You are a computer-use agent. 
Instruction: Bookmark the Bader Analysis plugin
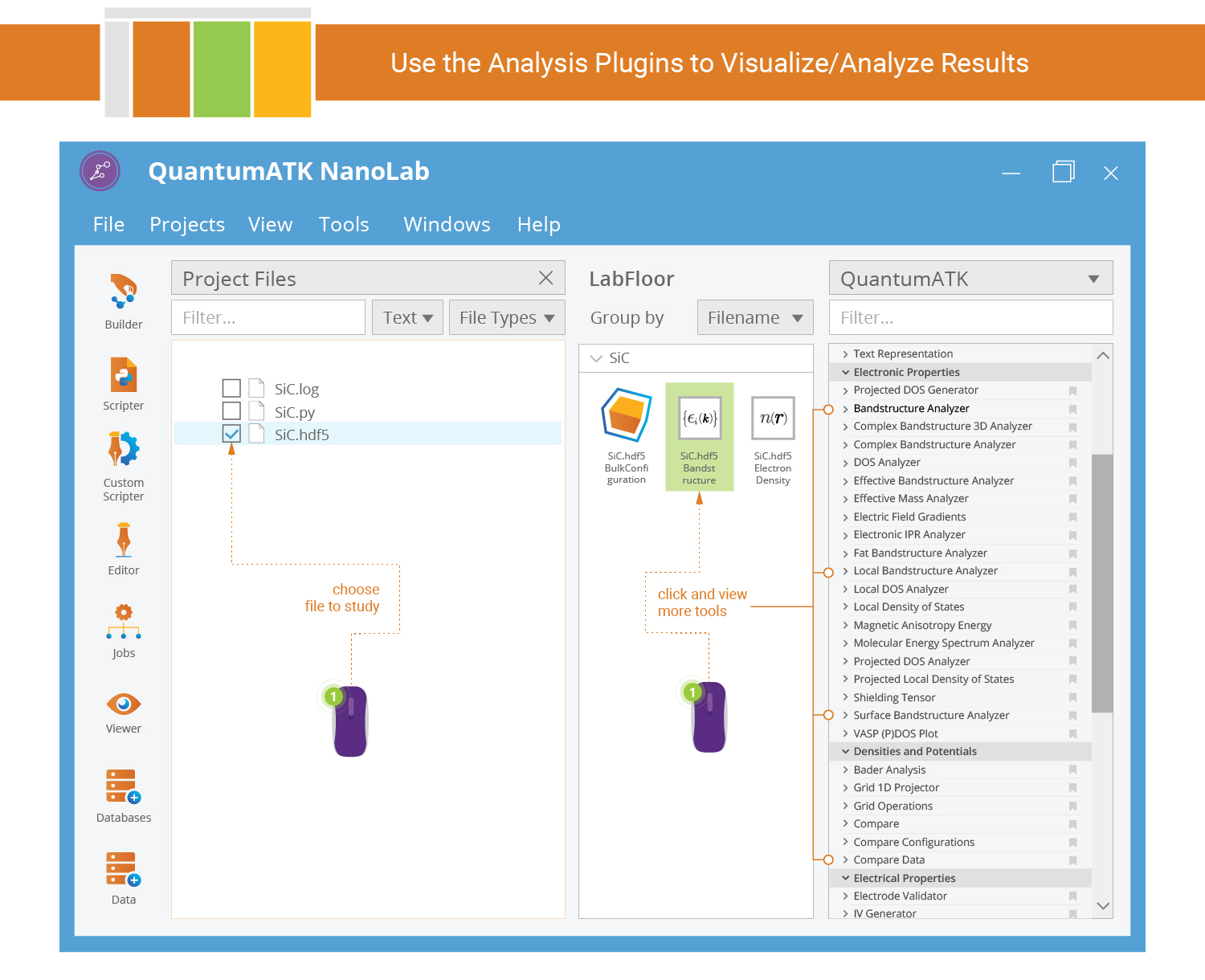[1072, 770]
